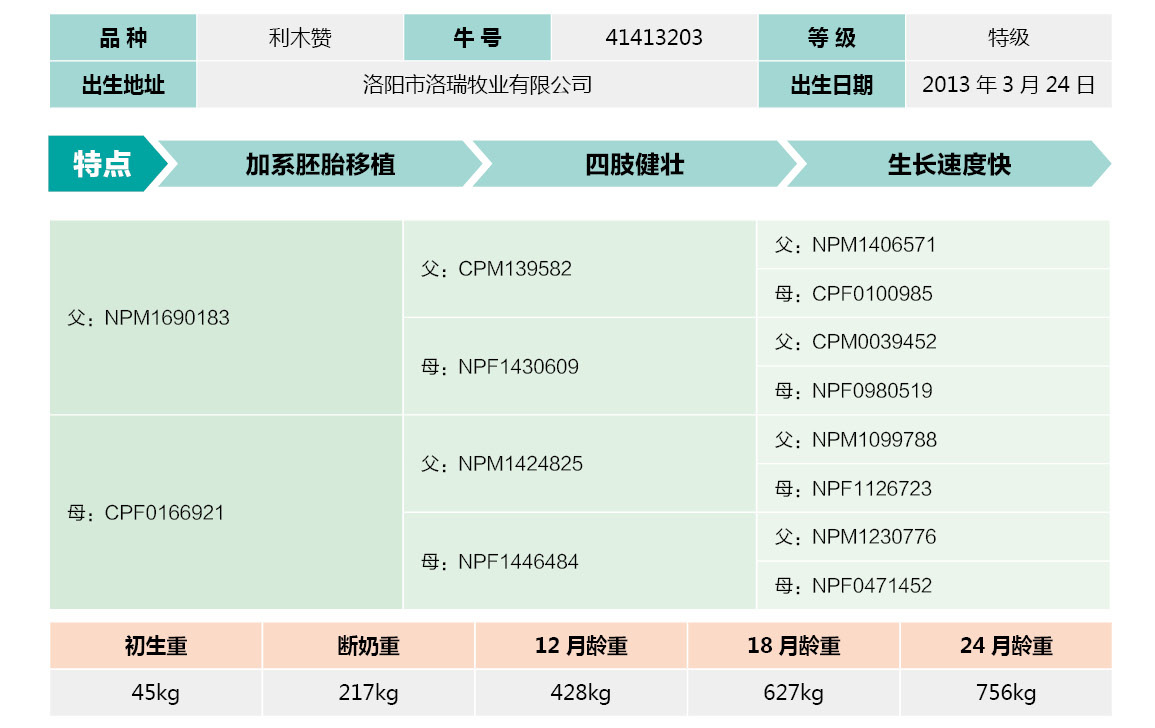Click the breed value 利木赞
This screenshot has height=728, width=1155.
[300, 38]
